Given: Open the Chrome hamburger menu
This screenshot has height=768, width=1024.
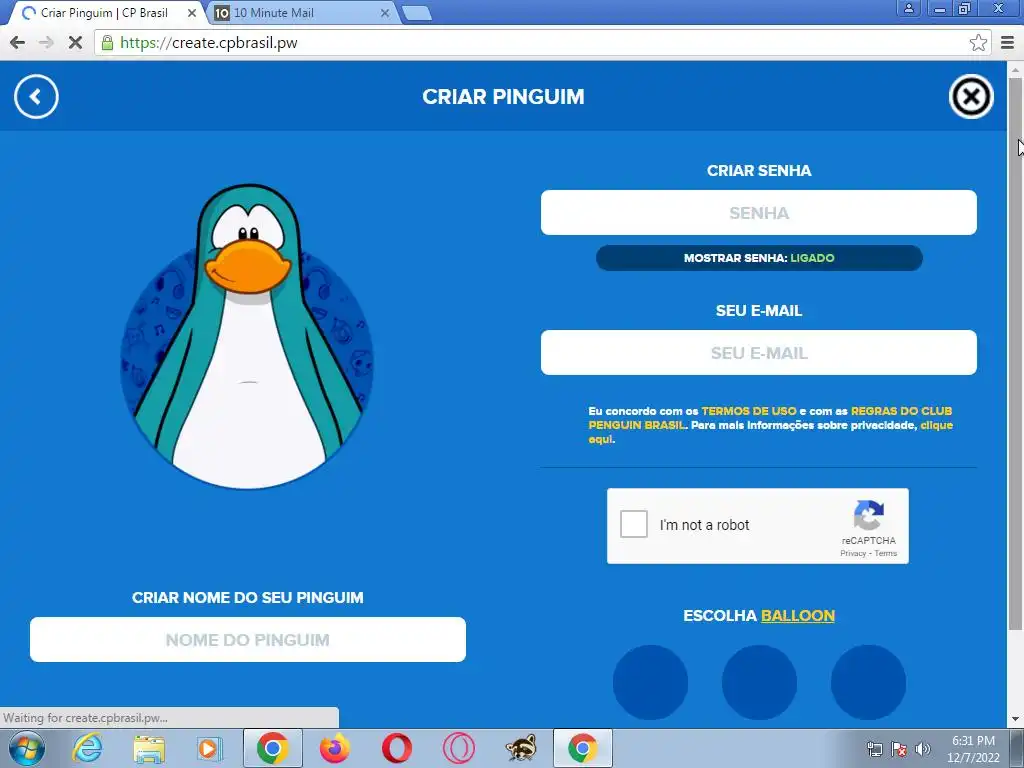Looking at the screenshot, I should click(x=1007, y=43).
